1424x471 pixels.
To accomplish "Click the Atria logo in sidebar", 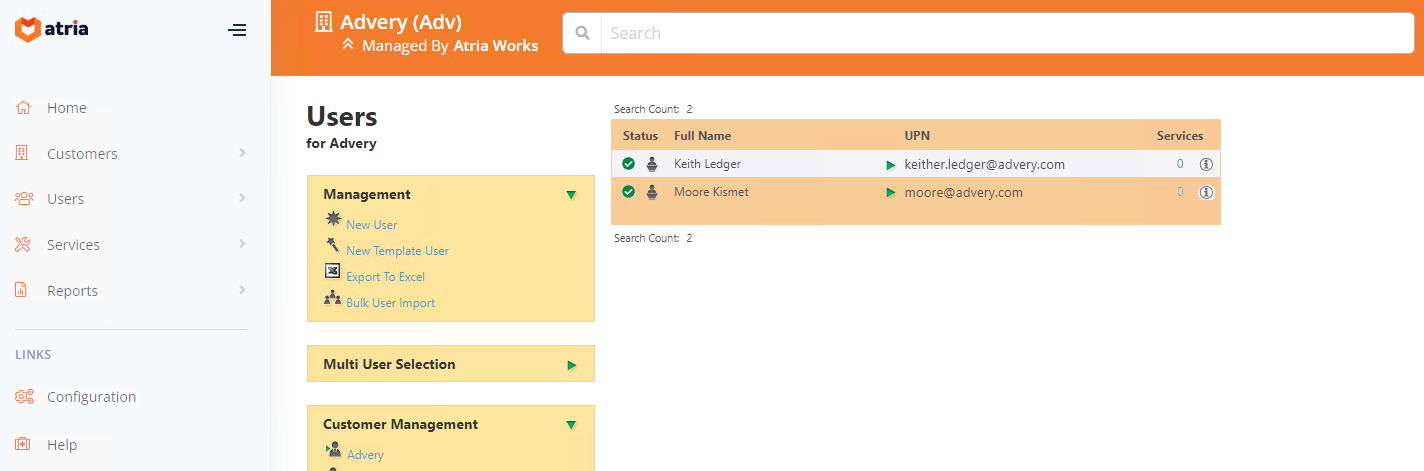I will pyautogui.click(x=52, y=29).
